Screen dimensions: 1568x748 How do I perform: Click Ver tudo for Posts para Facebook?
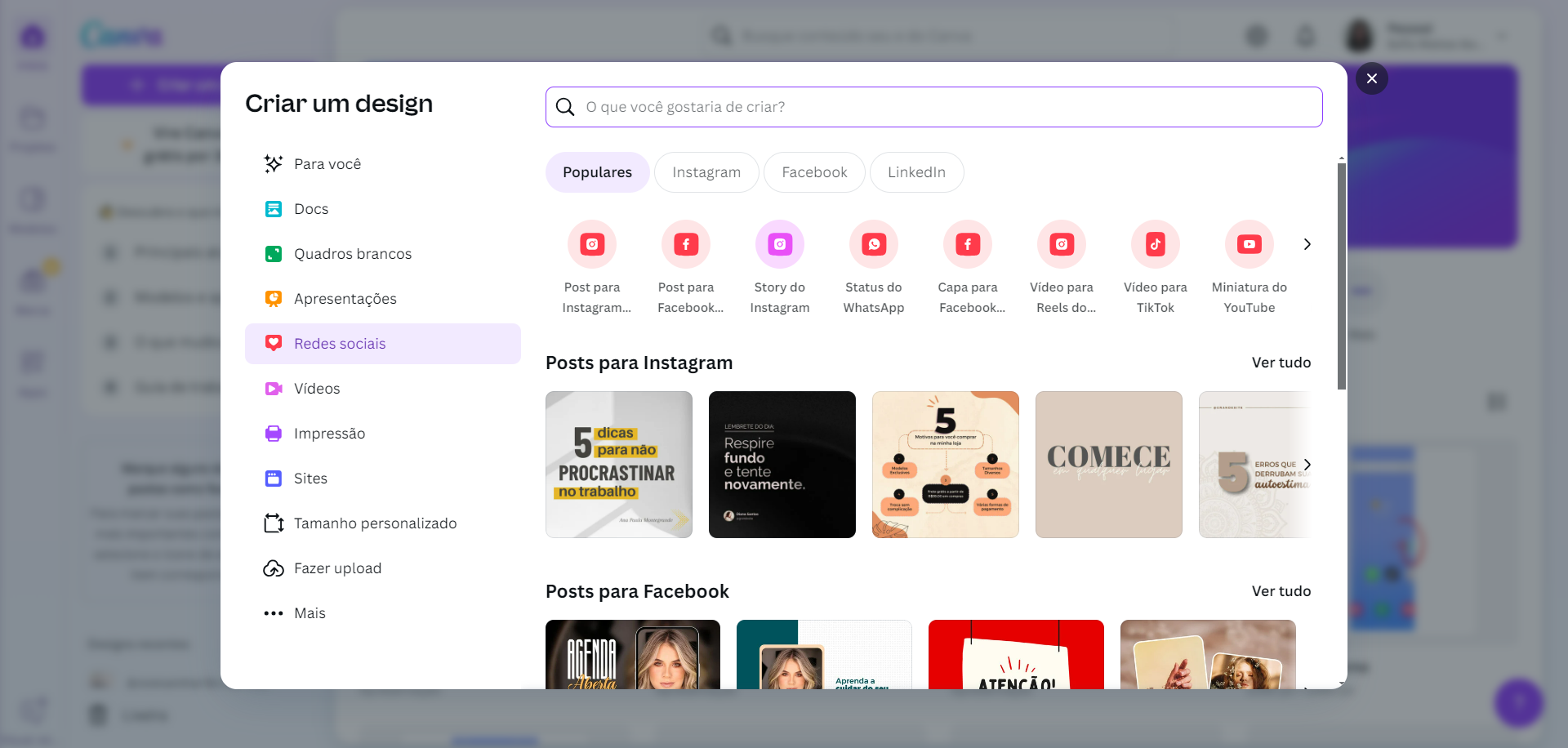click(x=1281, y=590)
